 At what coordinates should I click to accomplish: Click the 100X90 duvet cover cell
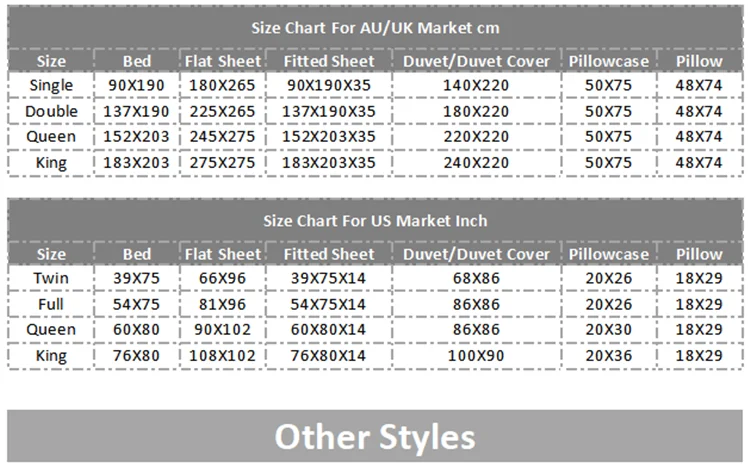pos(476,354)
